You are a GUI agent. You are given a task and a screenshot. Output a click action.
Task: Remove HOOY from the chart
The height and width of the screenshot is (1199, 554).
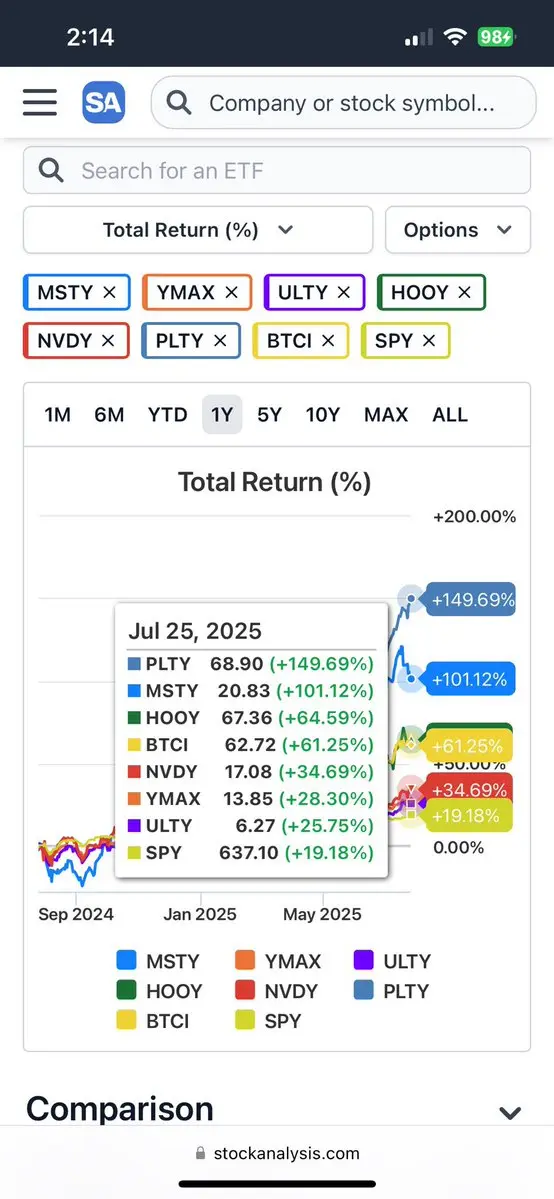tap(464, 292)
